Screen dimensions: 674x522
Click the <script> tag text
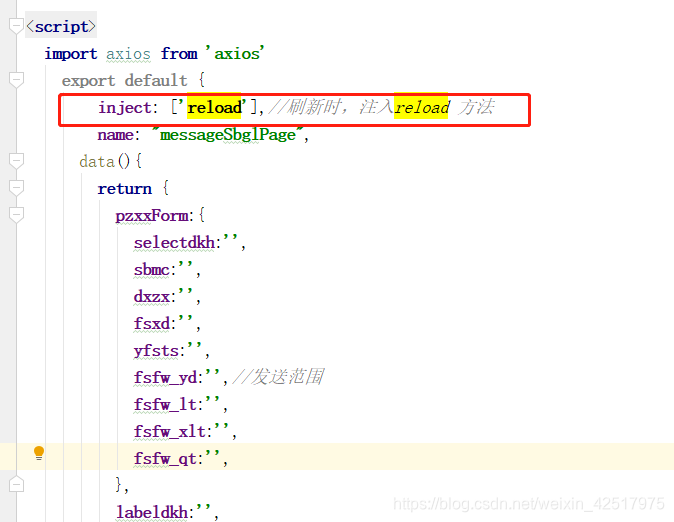61,27
